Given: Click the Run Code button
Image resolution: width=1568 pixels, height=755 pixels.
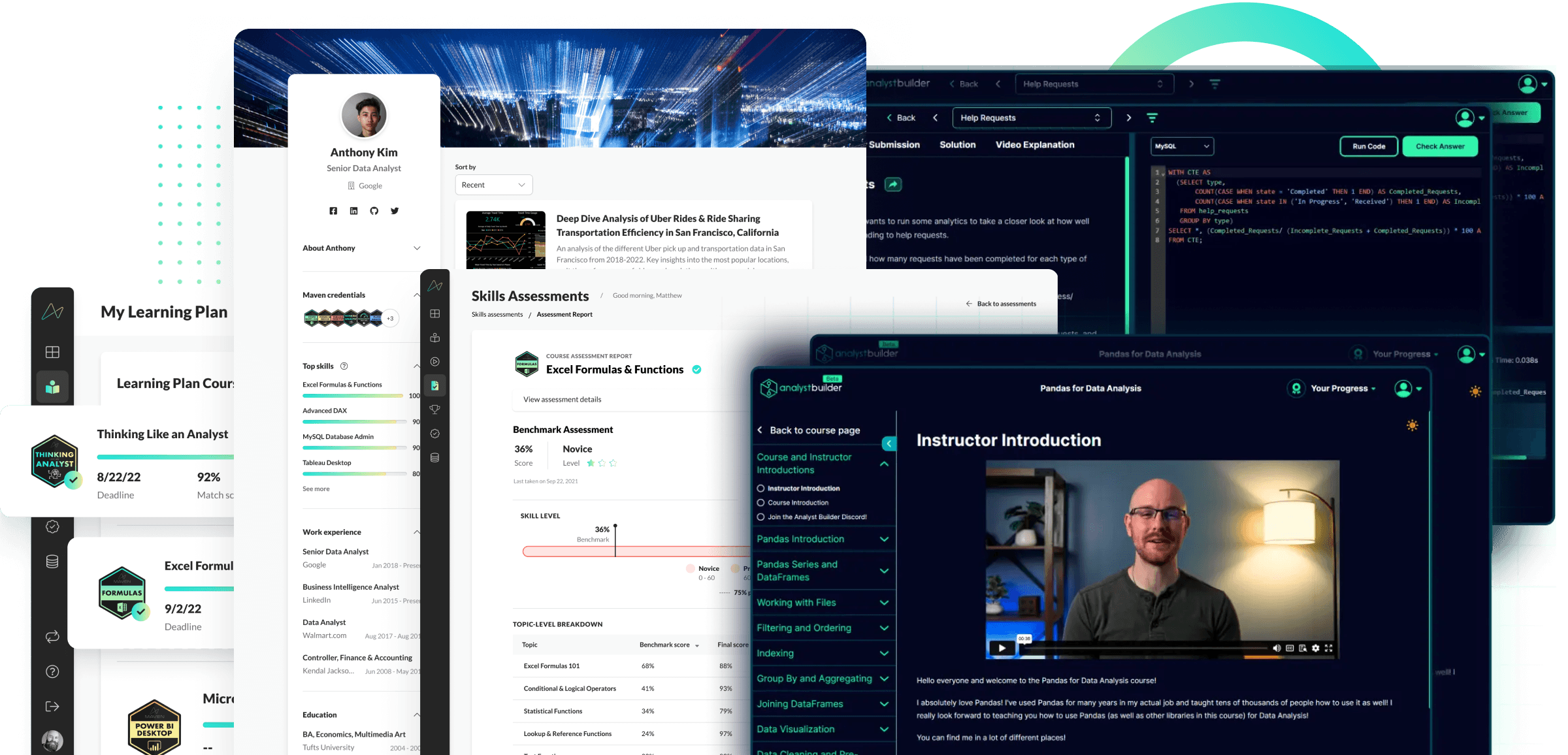Looking at the screenshot, I should 1369,147.
